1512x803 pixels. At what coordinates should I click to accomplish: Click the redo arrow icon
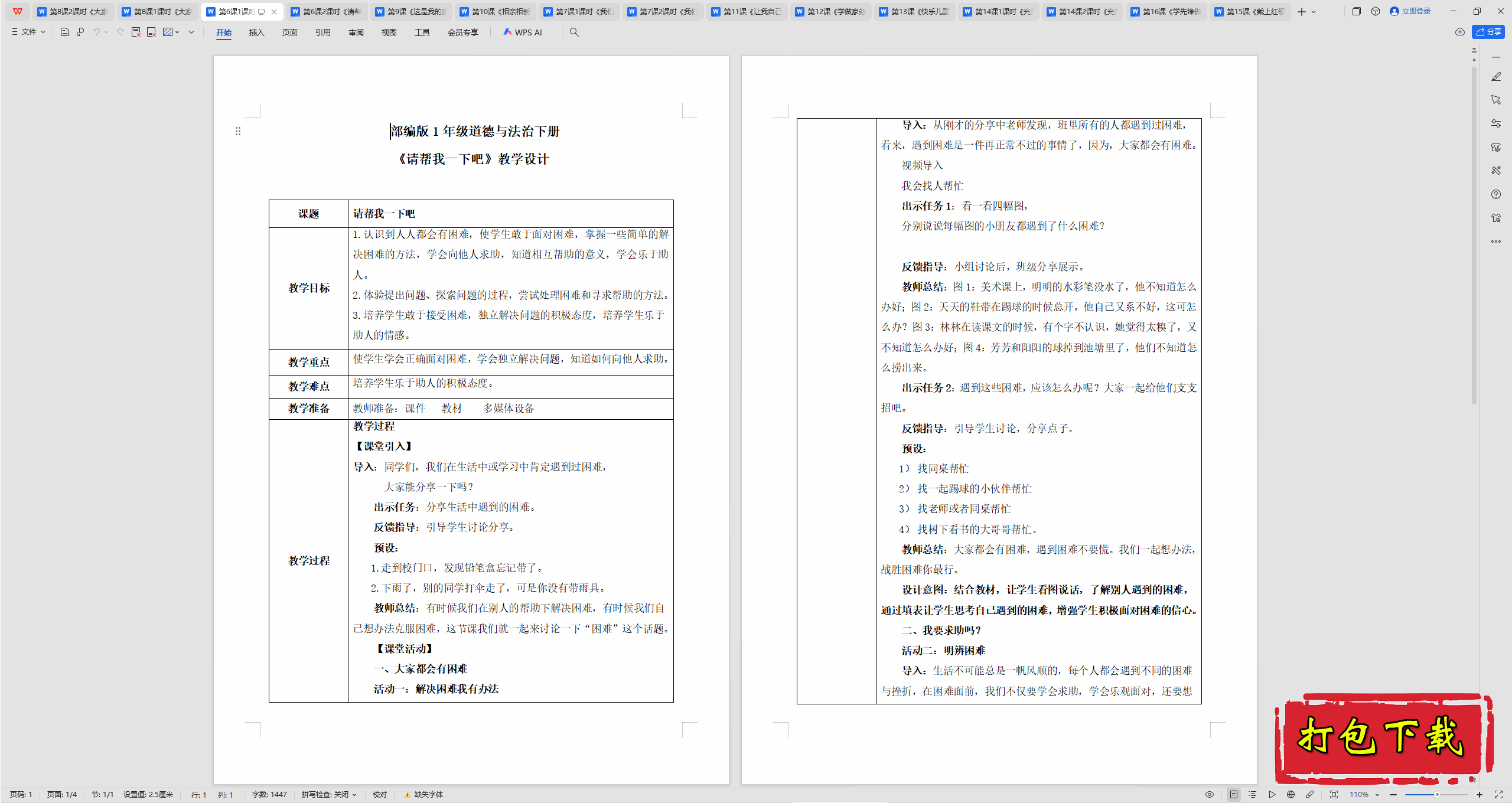pos(120,32)
